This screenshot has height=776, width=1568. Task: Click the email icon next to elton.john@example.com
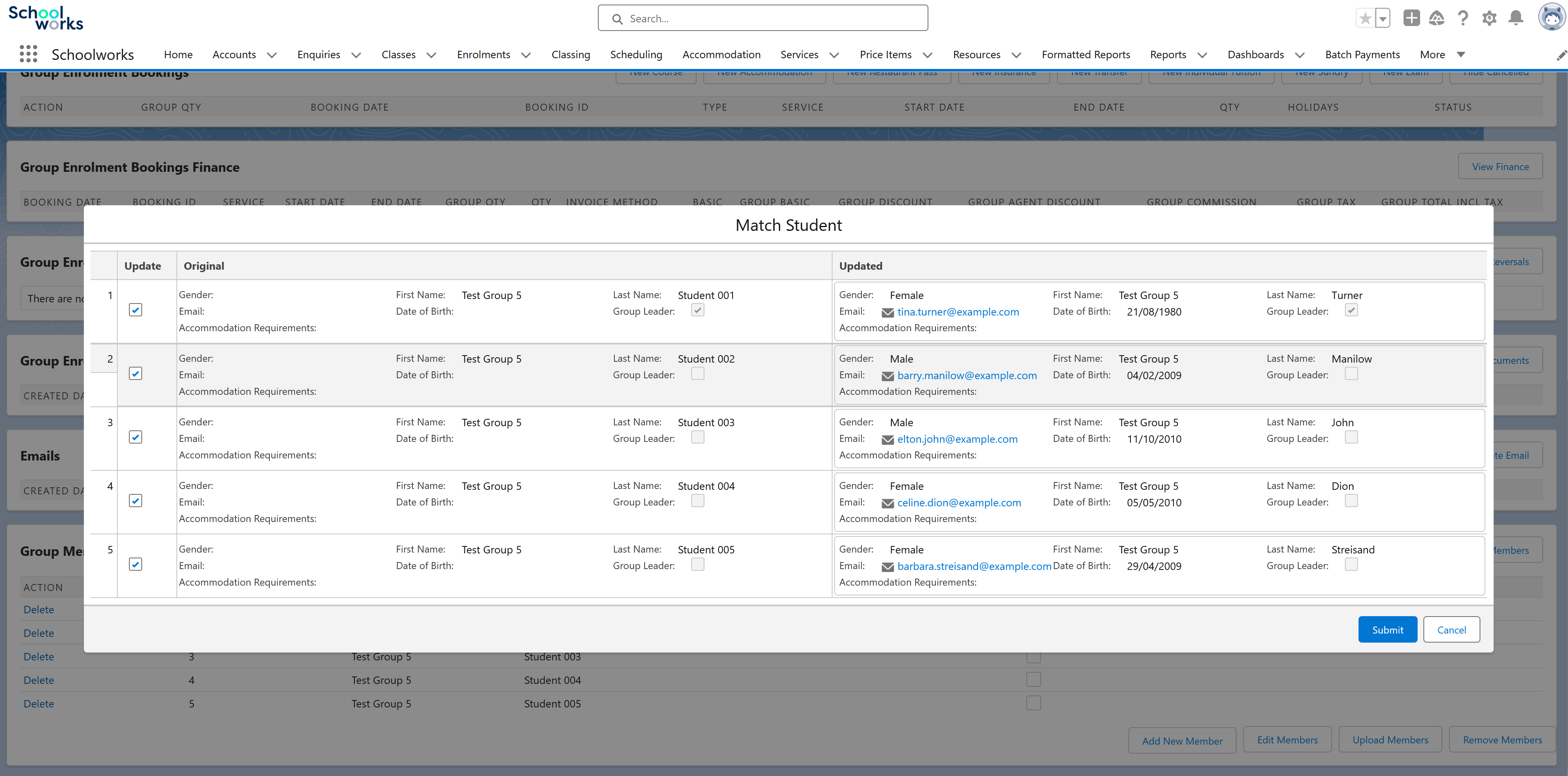pos(888,440)
